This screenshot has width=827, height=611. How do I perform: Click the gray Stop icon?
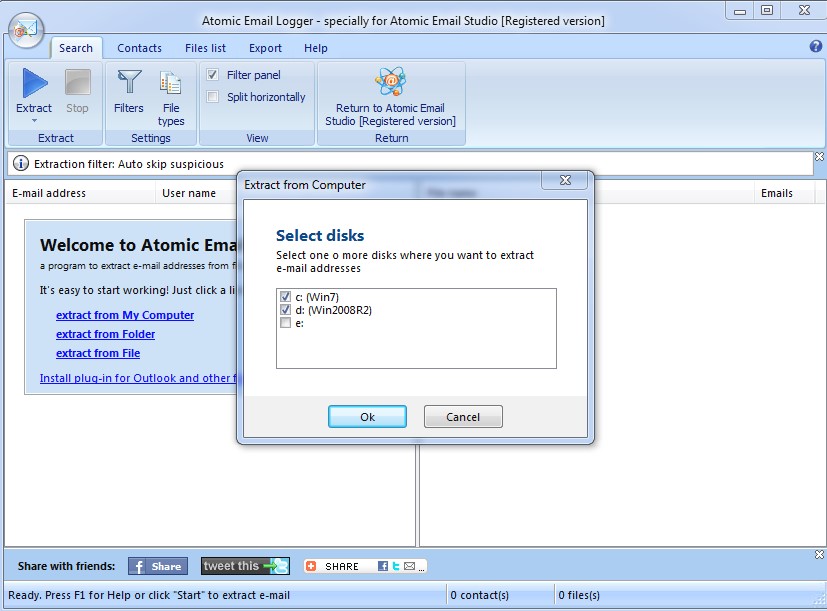pyautogui.click(x=78, y=83)
